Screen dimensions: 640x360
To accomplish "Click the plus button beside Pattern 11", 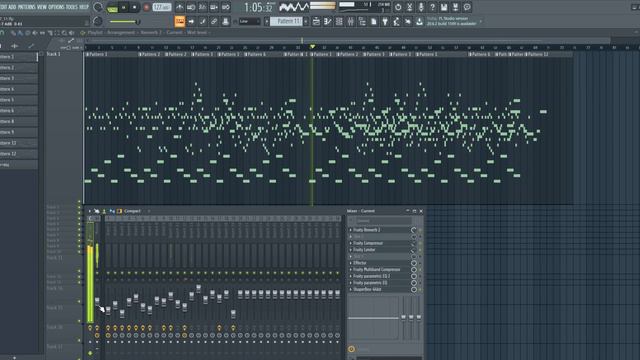I will click(x=307, y=22).
